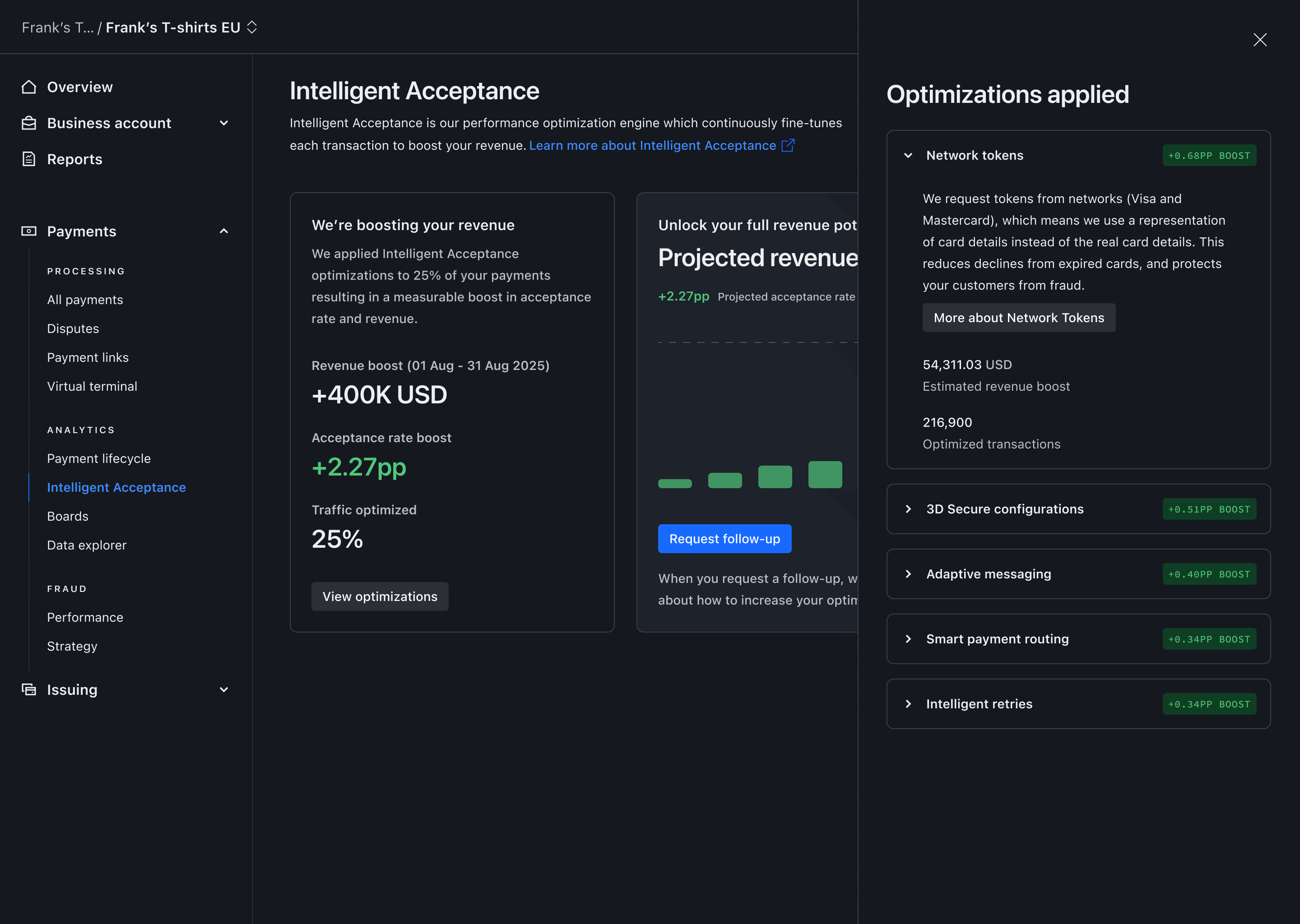
Task: Click the Issuing section label
Action: [72, 689]
